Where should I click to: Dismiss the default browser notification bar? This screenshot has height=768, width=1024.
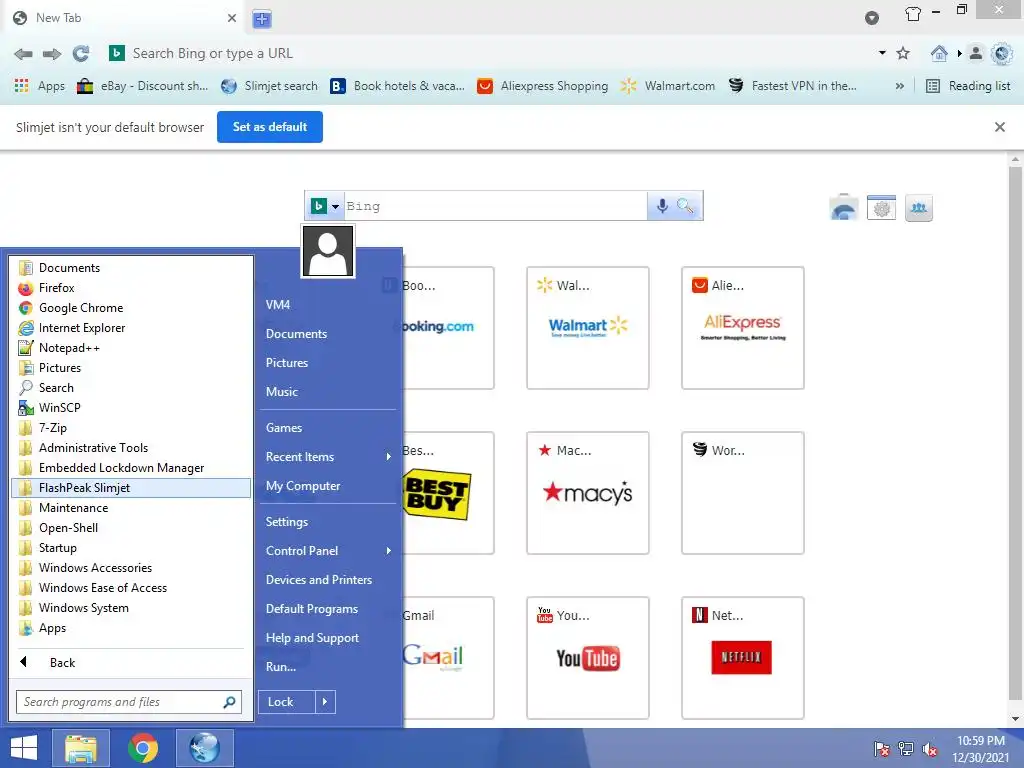999,127
